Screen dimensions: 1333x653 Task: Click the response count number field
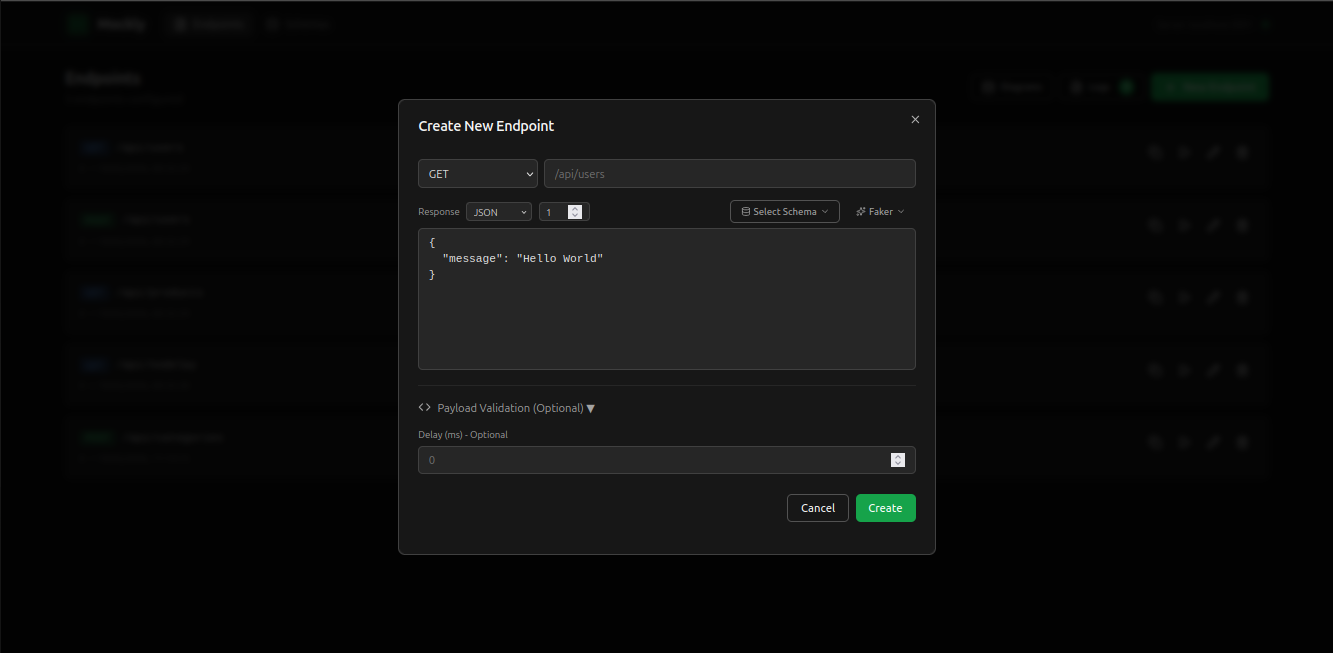pyautogui.click(x=553, y=212)
